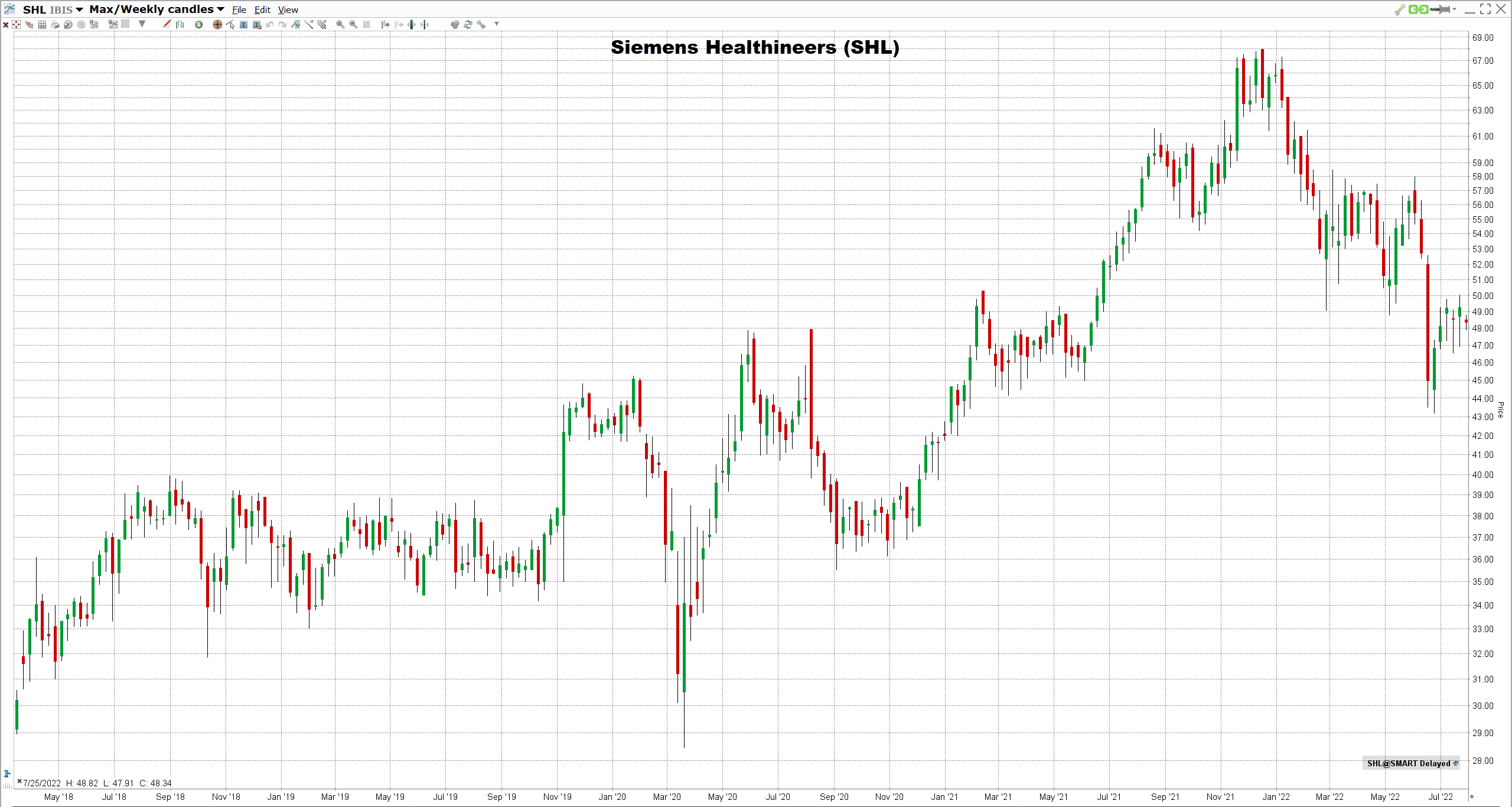Click the tan wrench configure icon at top right
The image size is (1512, 807).
click(1400, 9)
